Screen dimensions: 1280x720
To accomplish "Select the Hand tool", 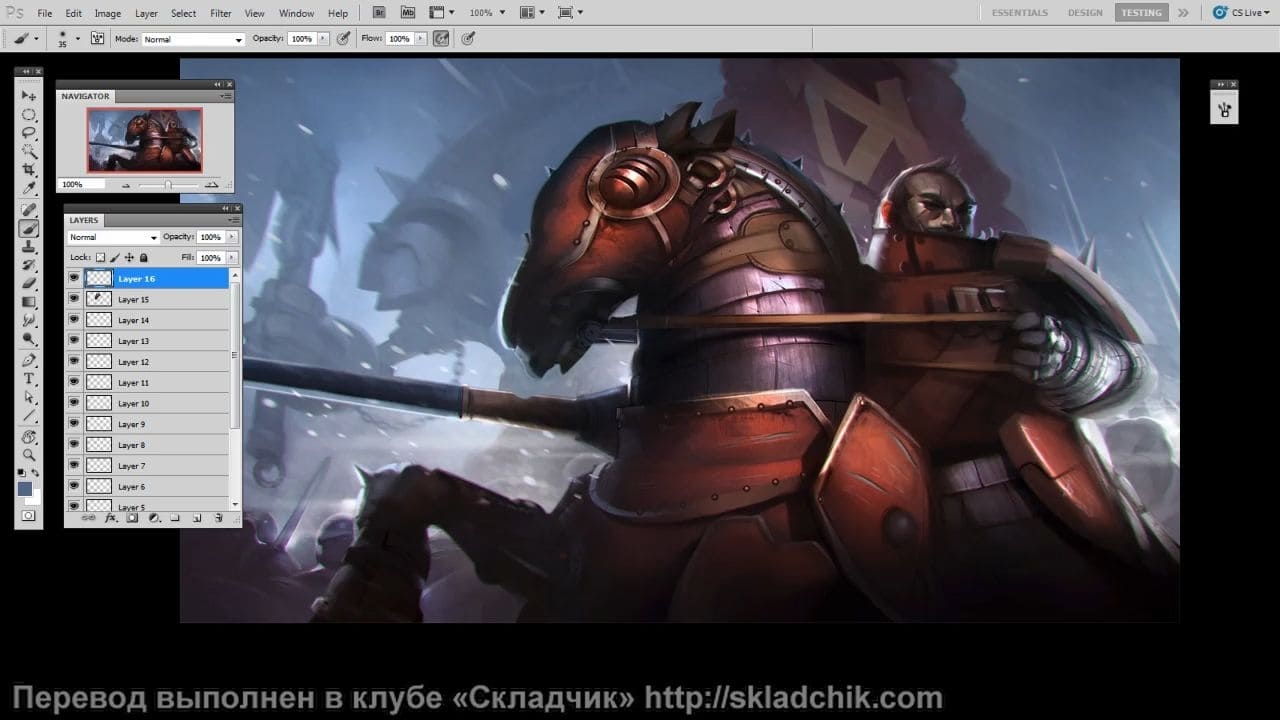I will coord(29,437).
